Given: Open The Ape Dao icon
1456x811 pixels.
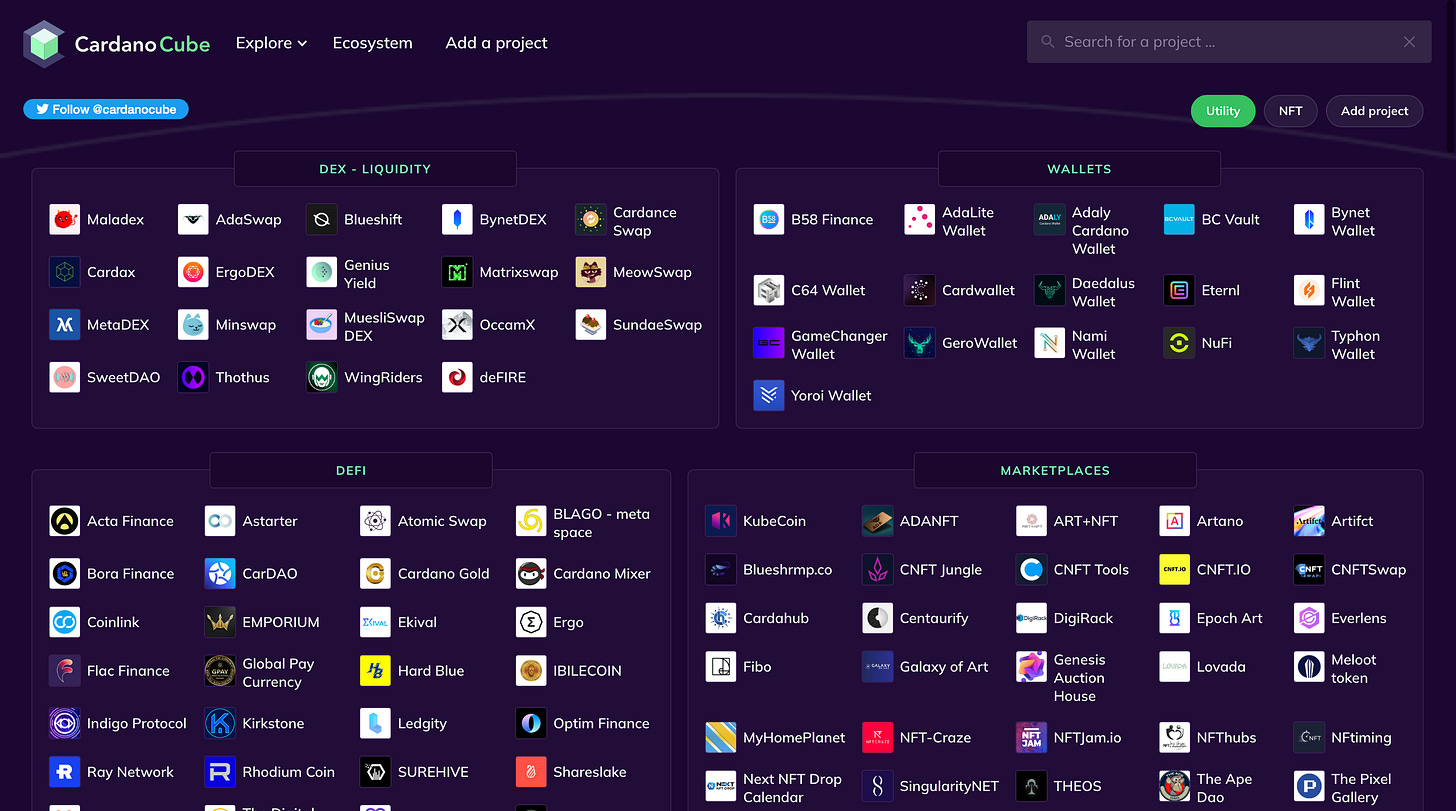Looking at the screenshot, I should click(1175, 786).
